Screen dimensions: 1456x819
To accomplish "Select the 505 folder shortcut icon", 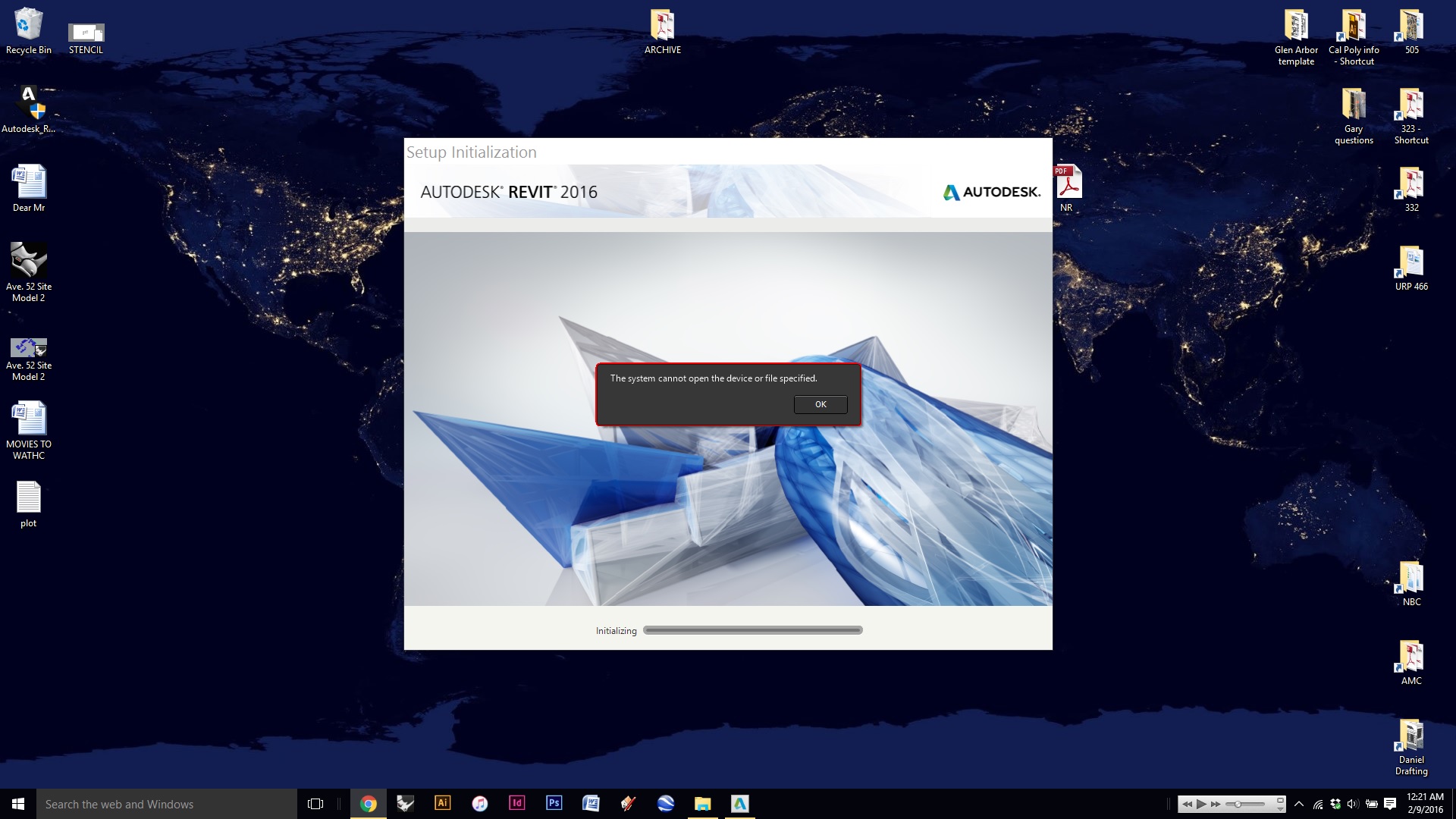I will [1411, 32].
